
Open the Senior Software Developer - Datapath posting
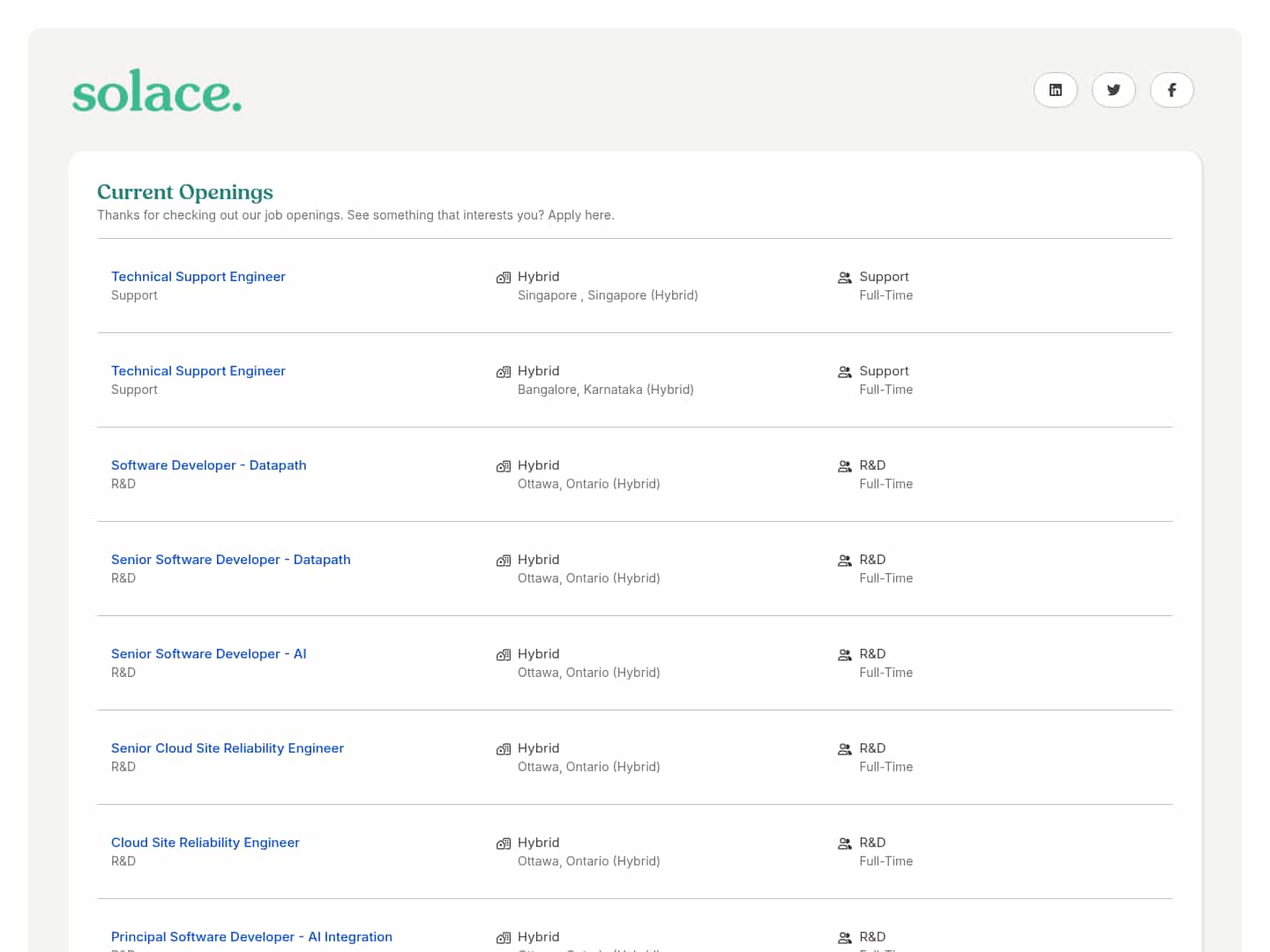[x=231, y=560]
